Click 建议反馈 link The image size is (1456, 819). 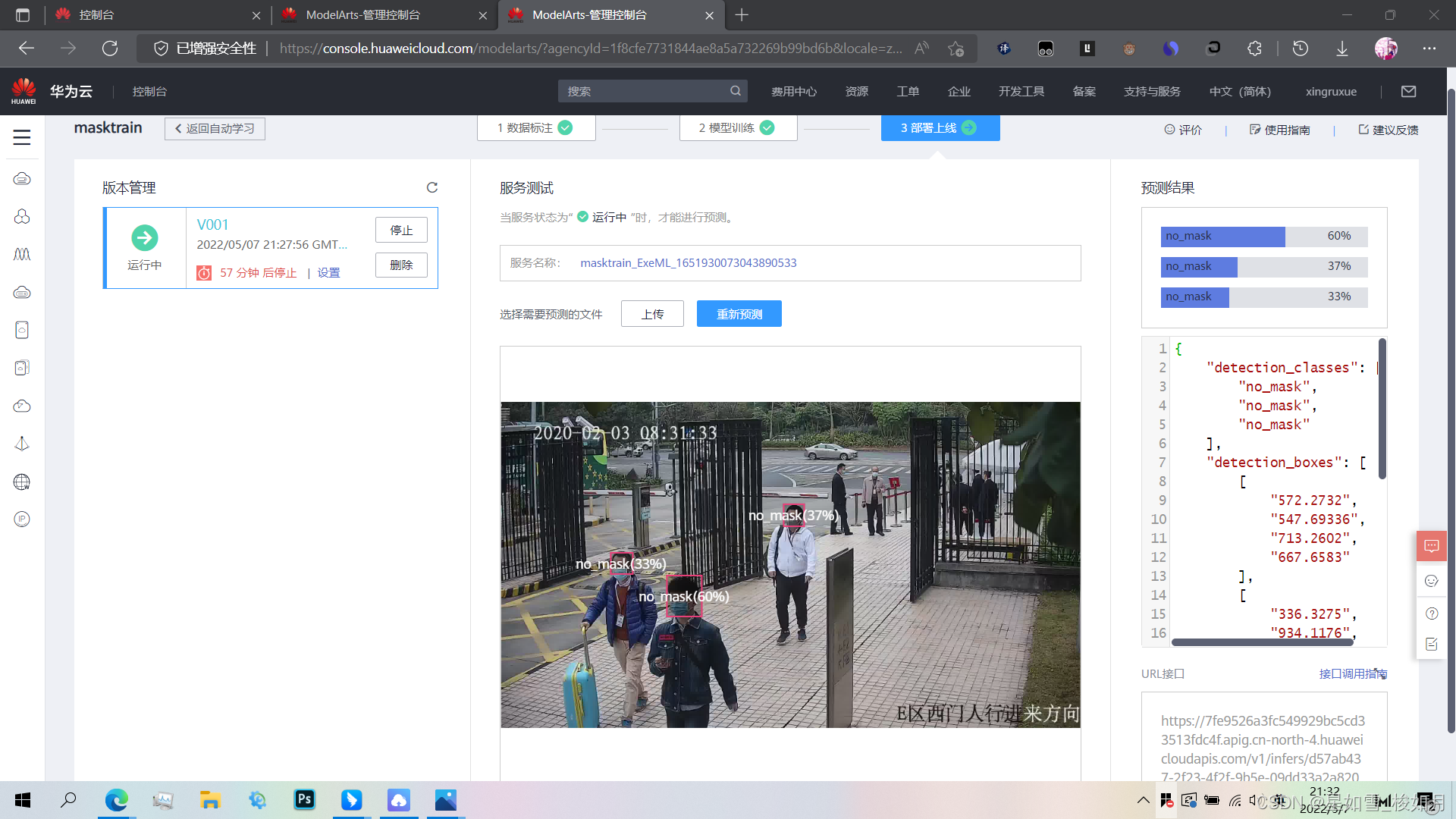point(1389,130)
